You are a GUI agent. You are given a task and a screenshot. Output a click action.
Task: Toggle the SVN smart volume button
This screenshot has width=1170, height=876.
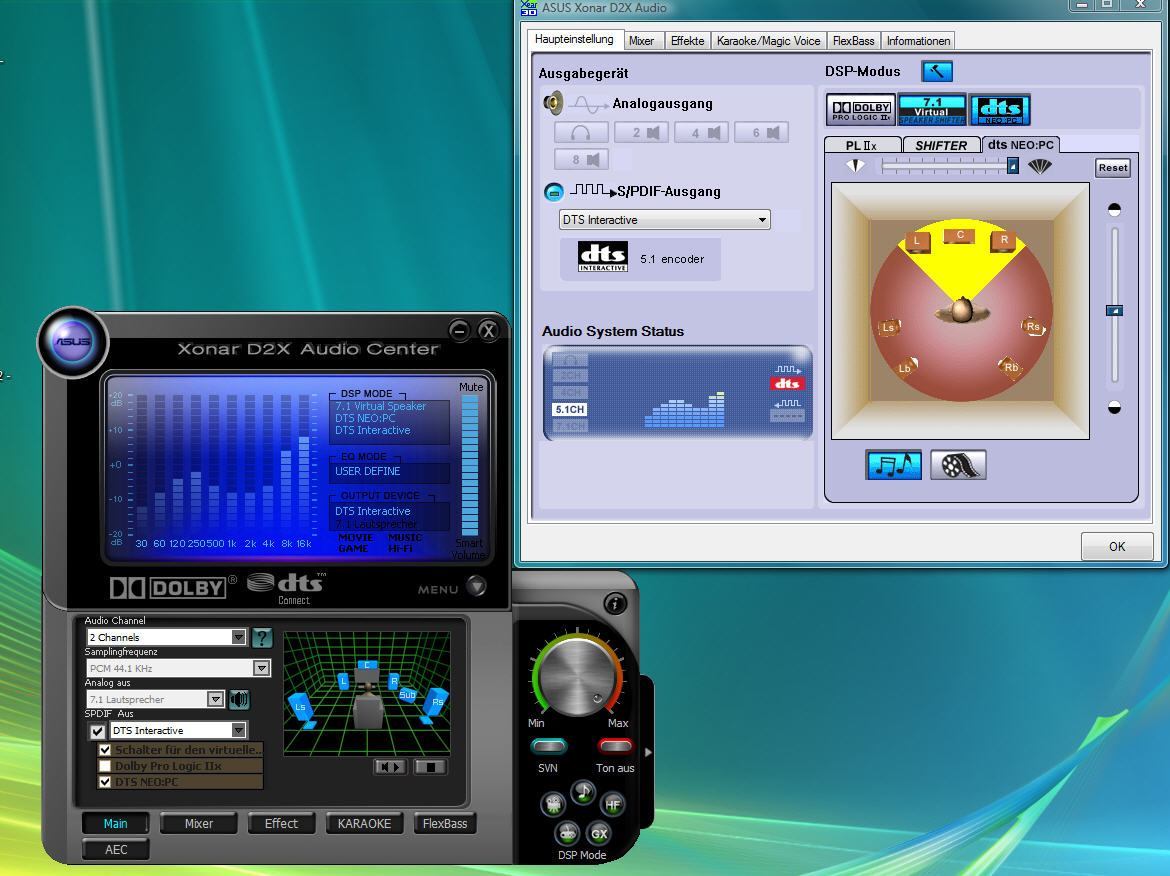(548, 745)
